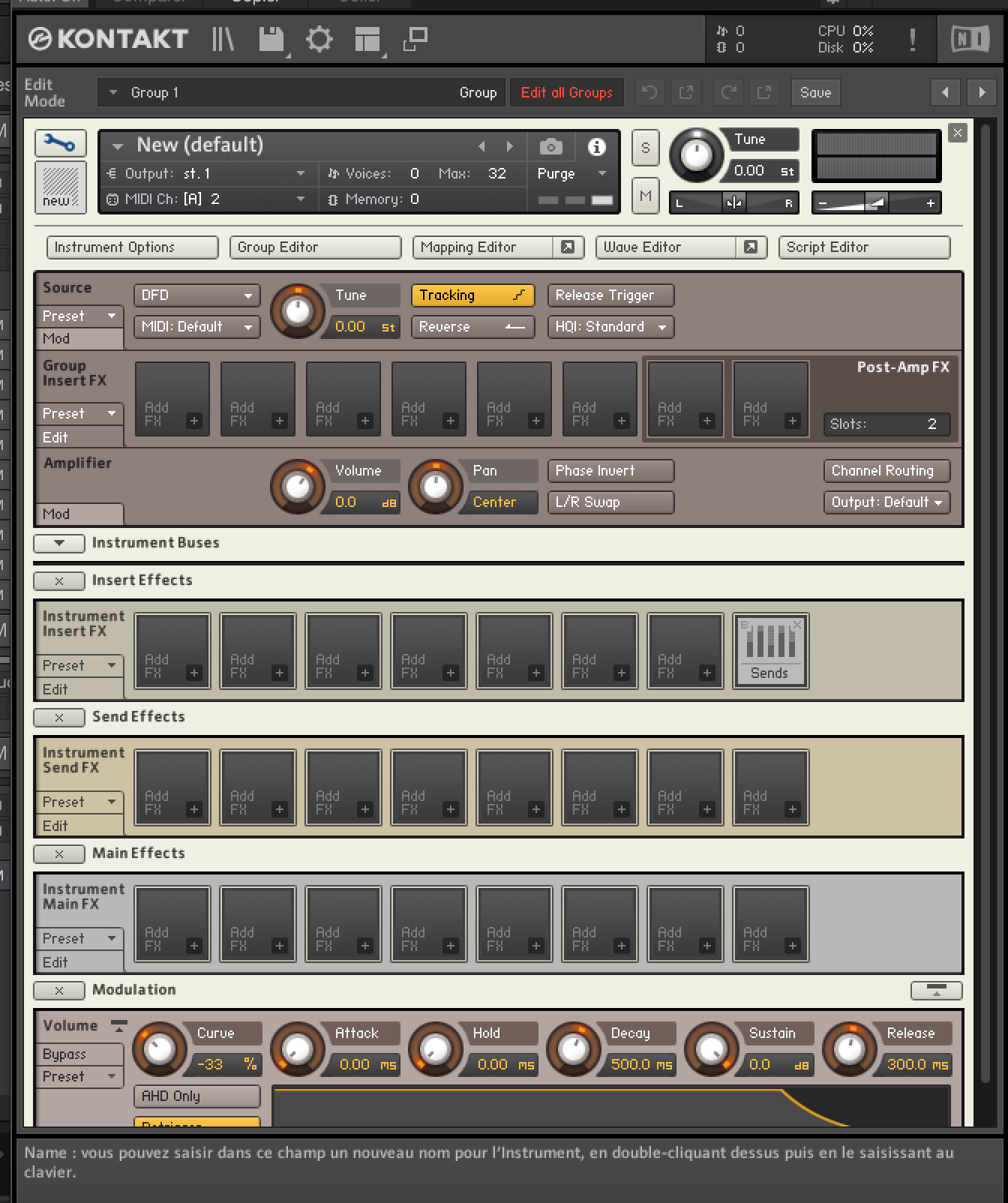
Task: Add FX in first Instrument Insert slot
Action: [172, 651]
